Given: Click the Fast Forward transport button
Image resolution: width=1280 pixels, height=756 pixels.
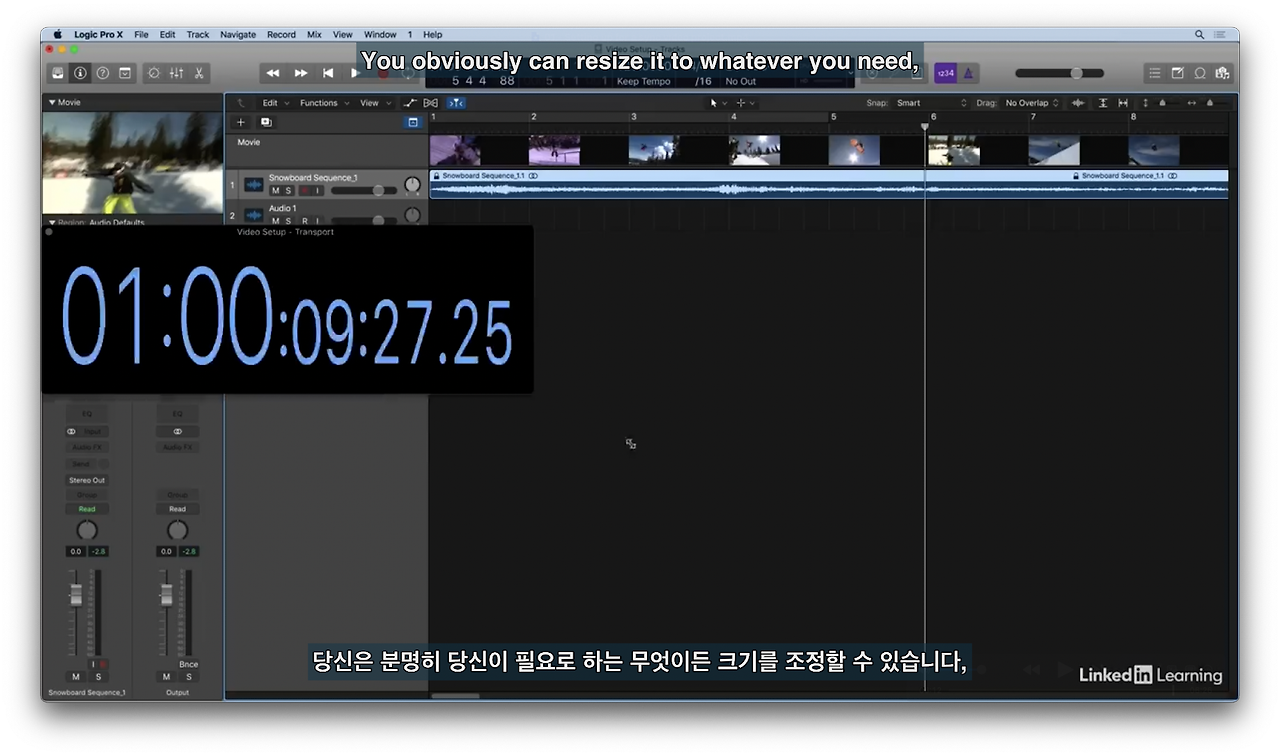Looking at the screenshot, I should (x=300, y=73).
